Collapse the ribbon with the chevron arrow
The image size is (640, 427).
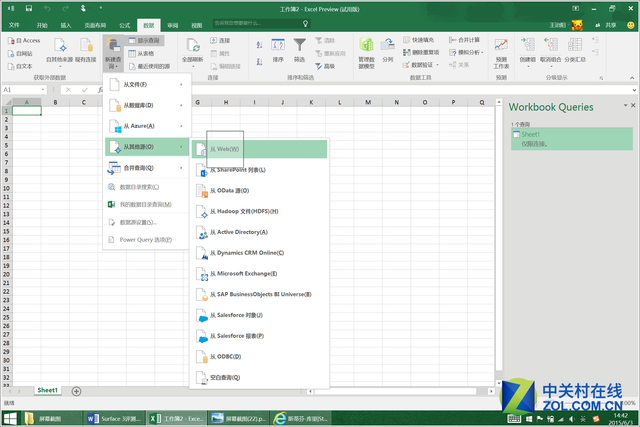(632, 78)
